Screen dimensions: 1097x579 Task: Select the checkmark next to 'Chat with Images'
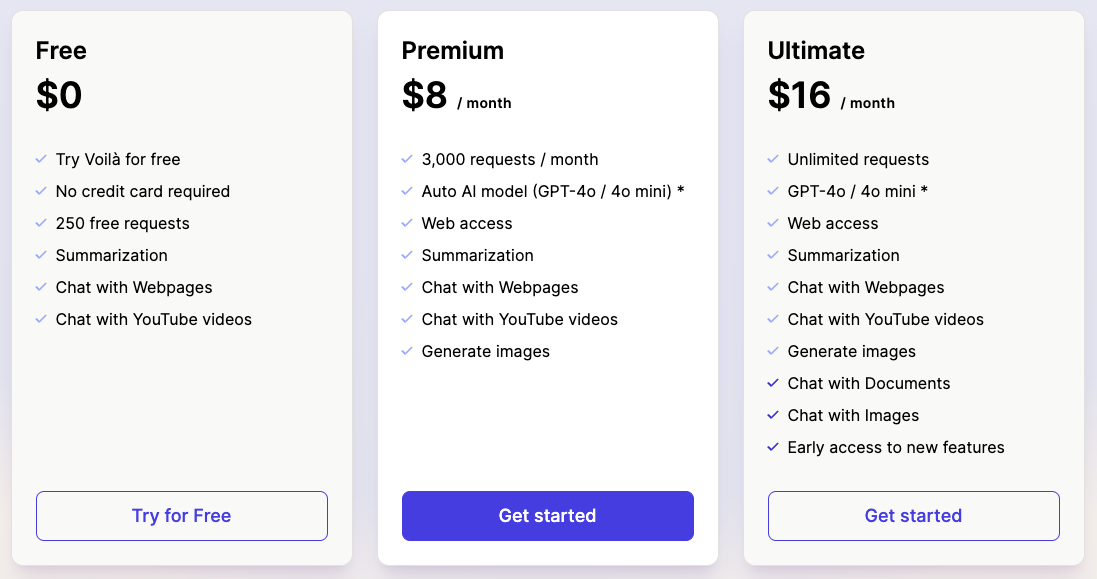772,415
